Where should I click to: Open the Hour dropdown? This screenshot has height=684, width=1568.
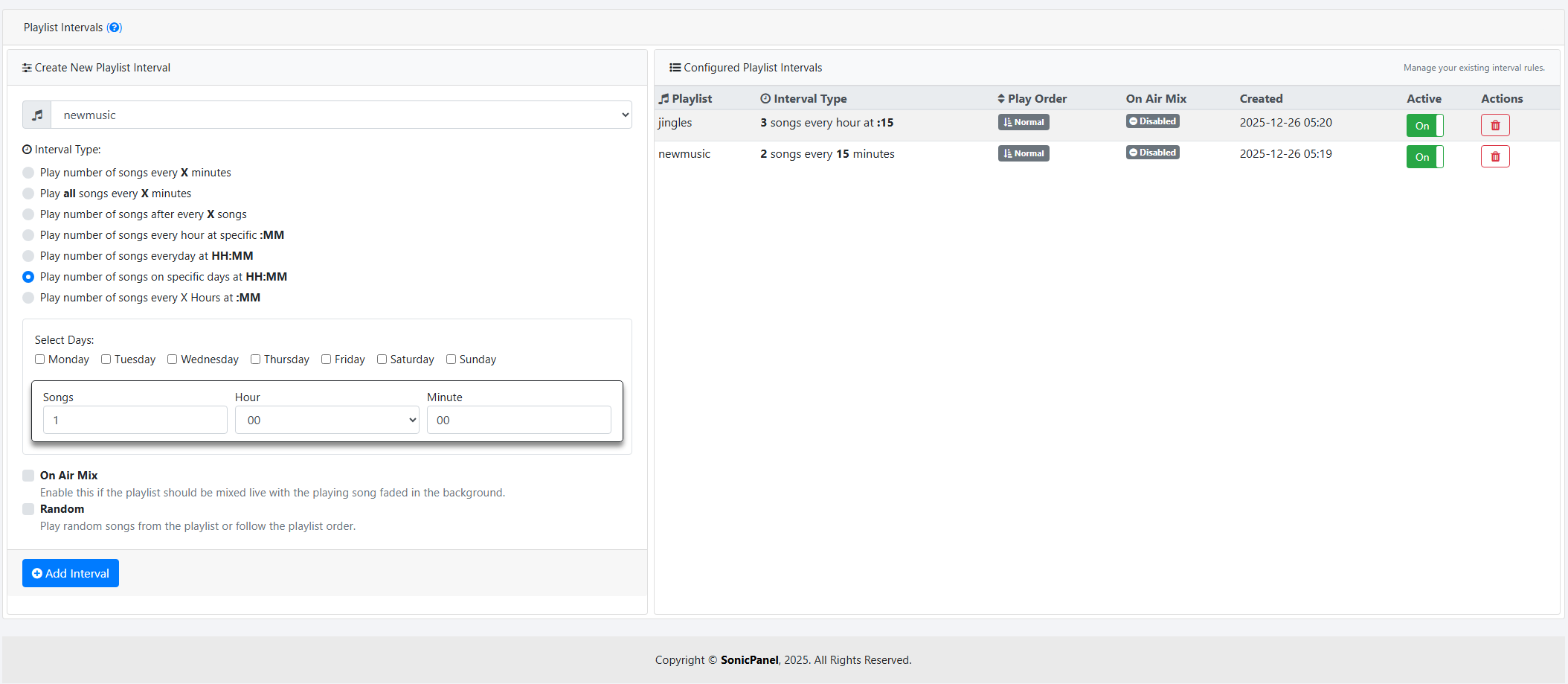tap(327, 421)
